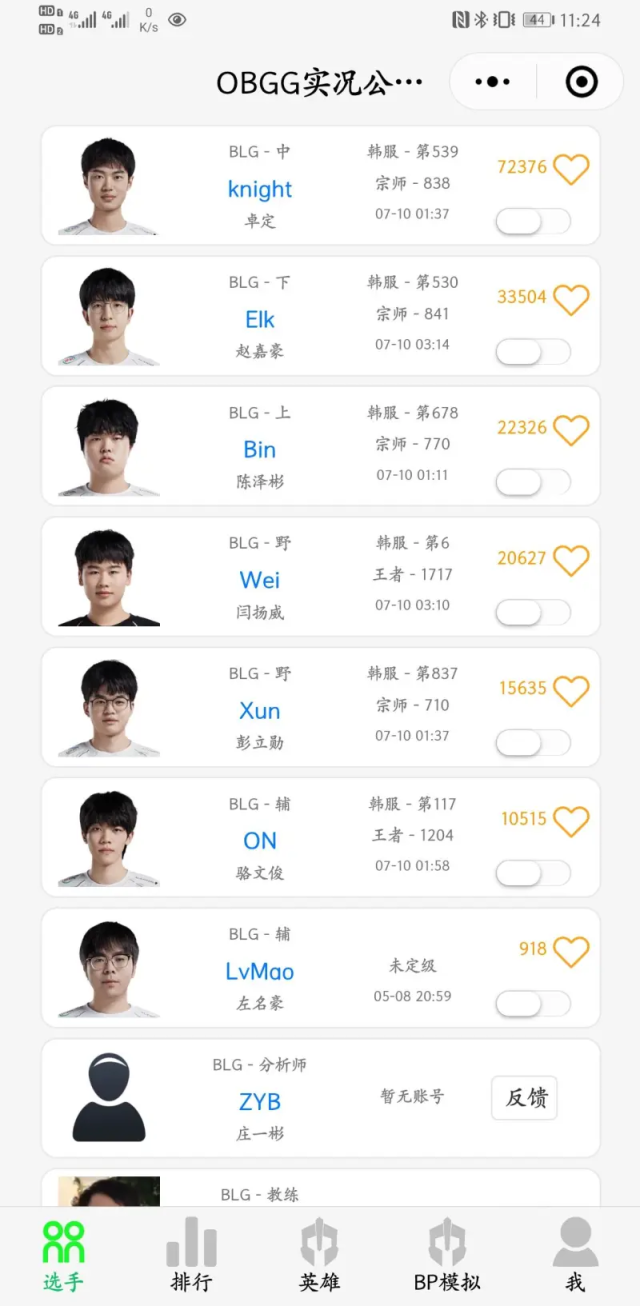The image size is (640, 1306).
Task: Like knight's card via heart icon
Action: pyautogui.click(x=572, y=169)
